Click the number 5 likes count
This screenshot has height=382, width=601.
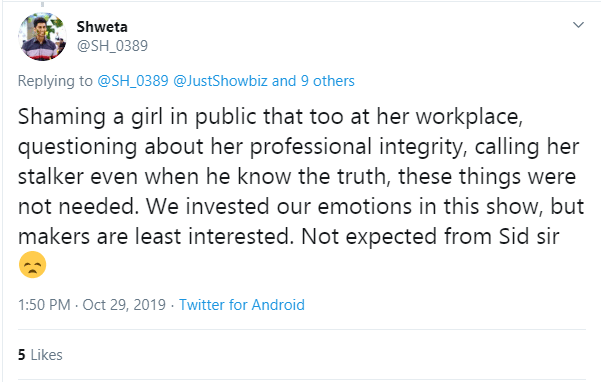click(22, 355)
